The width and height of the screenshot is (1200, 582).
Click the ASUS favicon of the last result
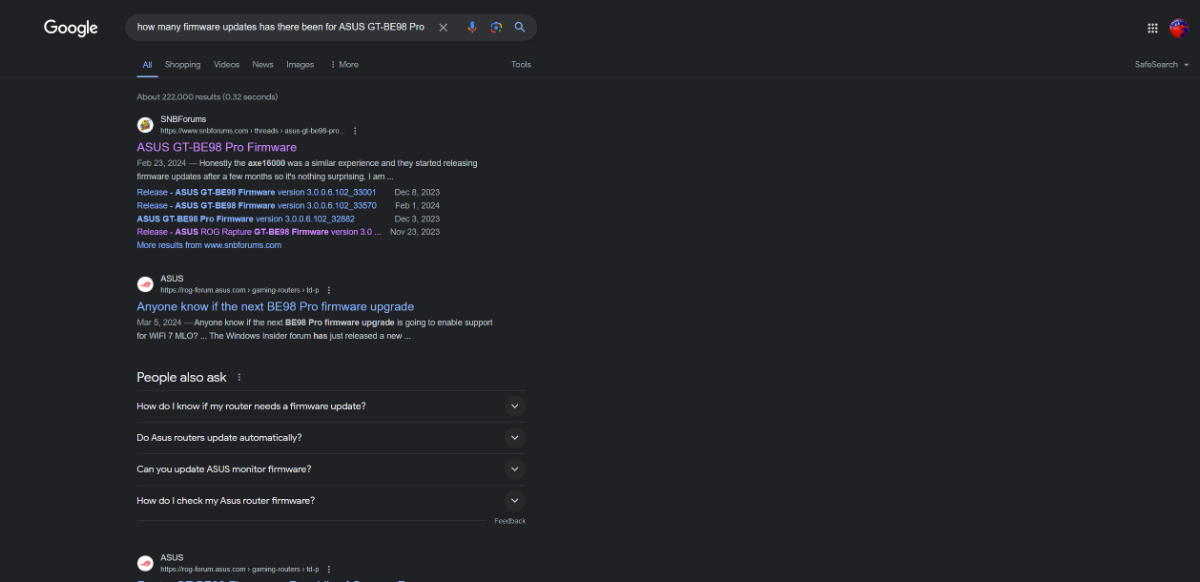pyautogui.click(x=145, y=563)
